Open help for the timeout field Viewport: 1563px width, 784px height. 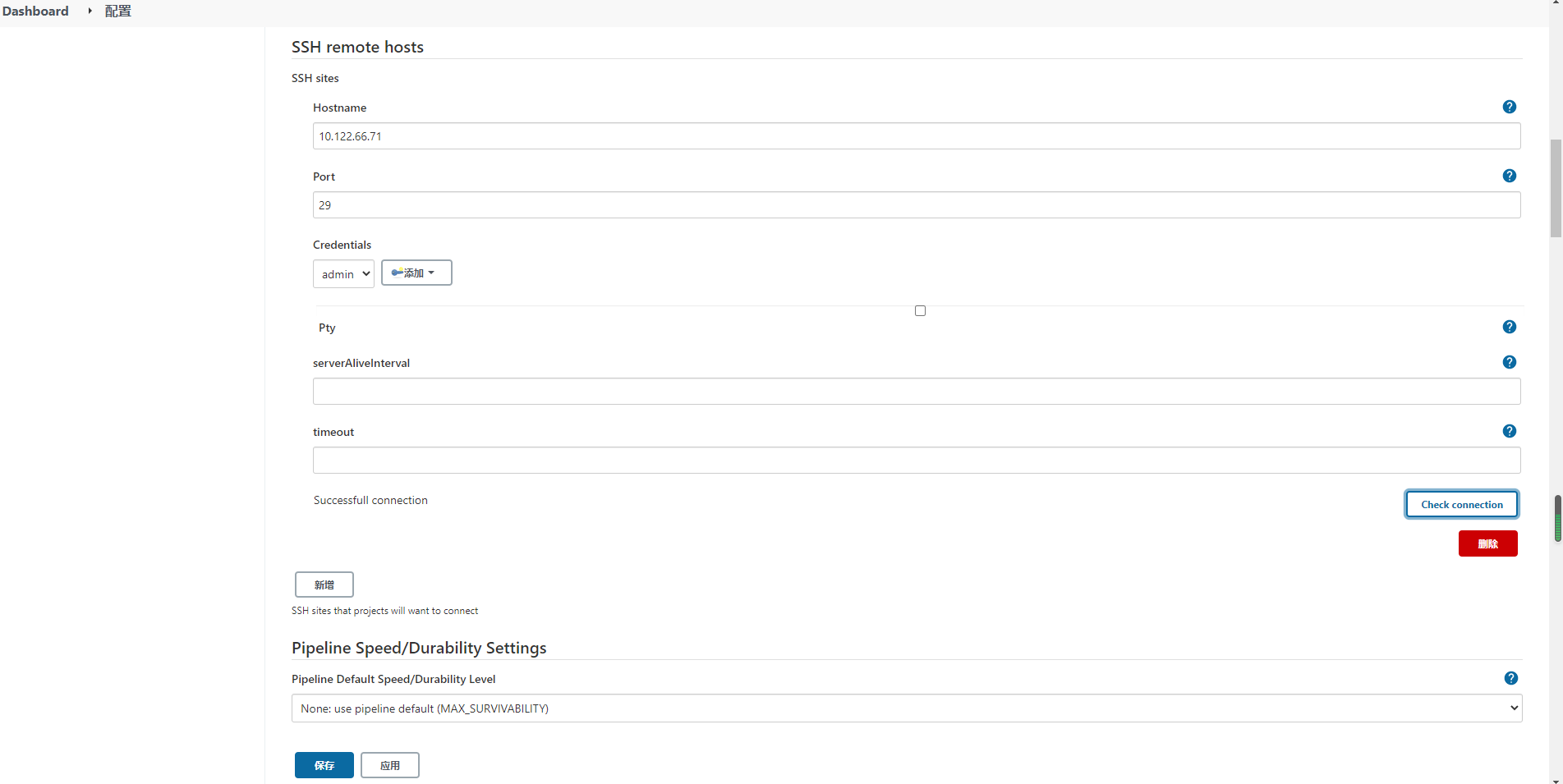[x=1509, y=431]
